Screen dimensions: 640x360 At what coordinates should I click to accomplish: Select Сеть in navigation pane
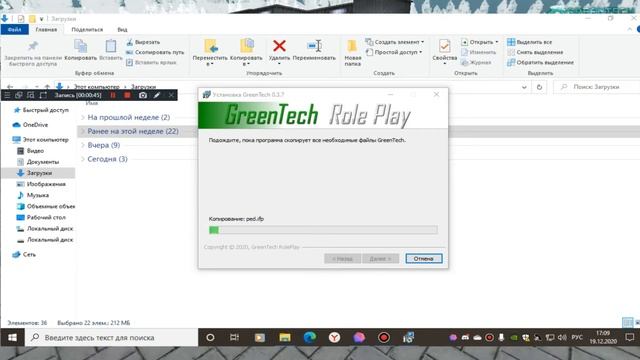[x=24, y=255]
